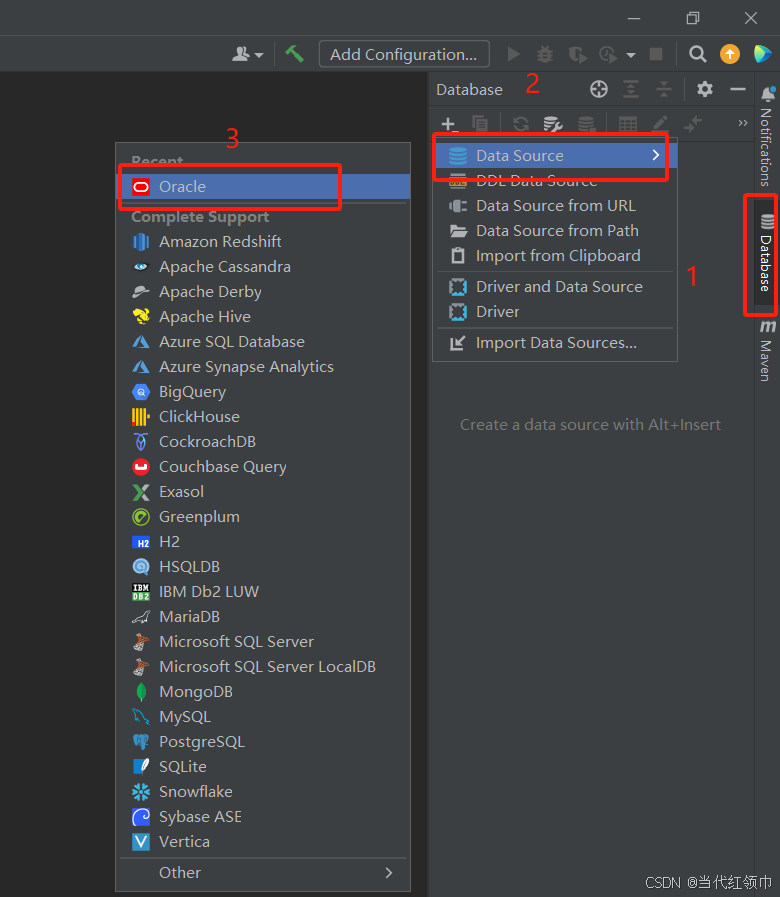
Task: Select Greenplum data source
Action: pyautogui.click(x=265, y=517)
